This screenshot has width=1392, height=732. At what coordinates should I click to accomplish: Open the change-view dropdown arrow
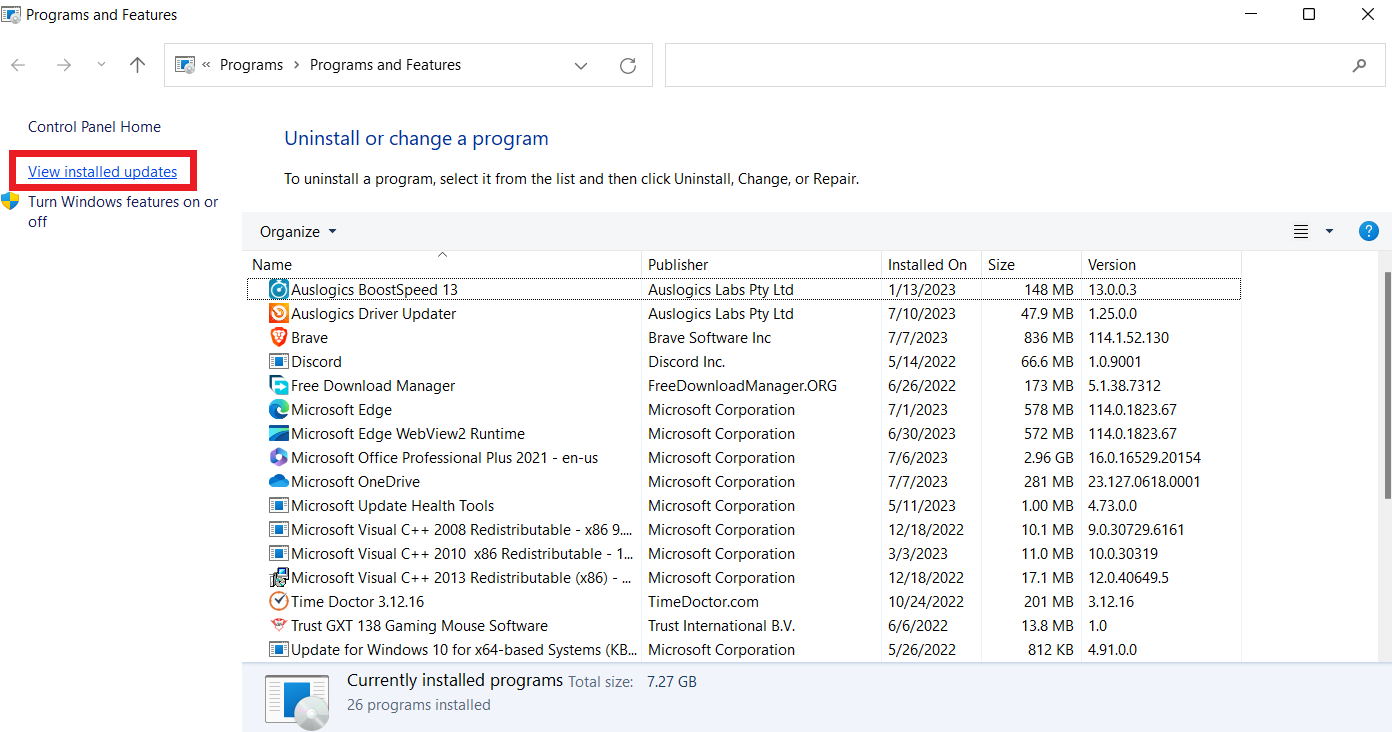(x=1329, y=231)
